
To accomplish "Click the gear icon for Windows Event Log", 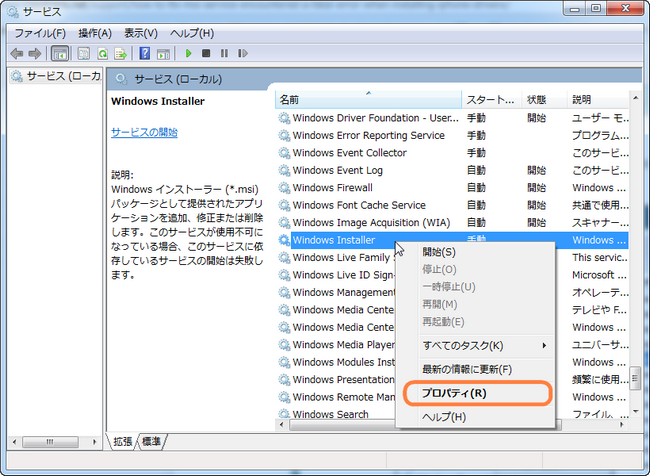I will (x=284, y=170).
